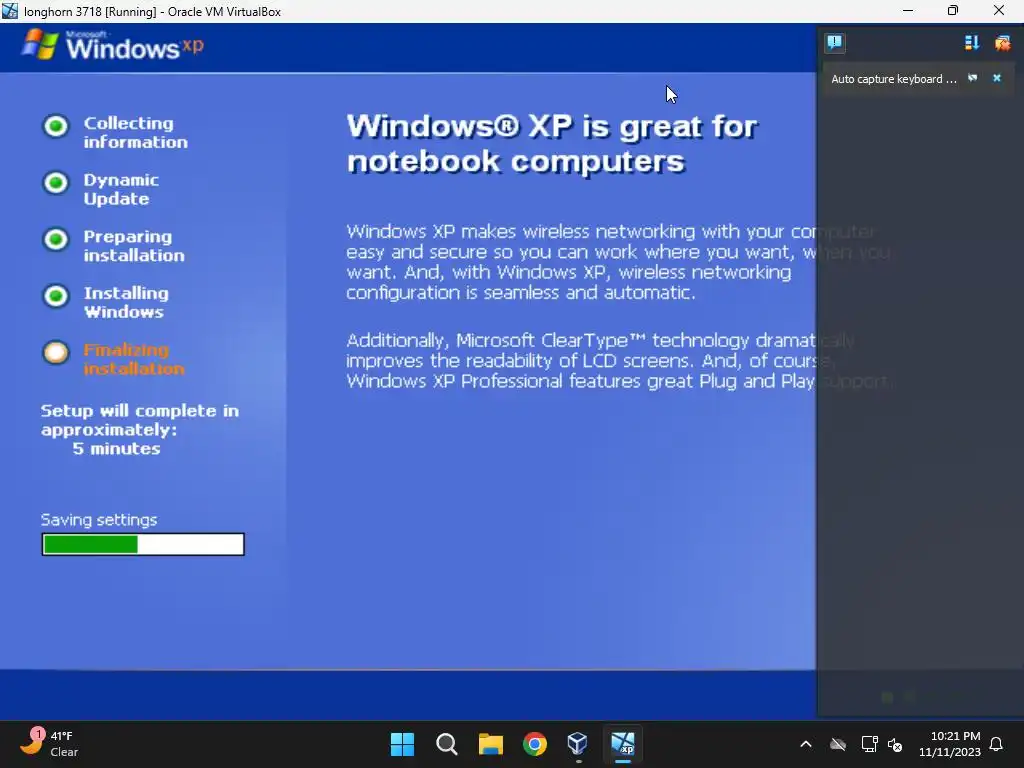Open the weather widget showing 41°F

(49, 743)
